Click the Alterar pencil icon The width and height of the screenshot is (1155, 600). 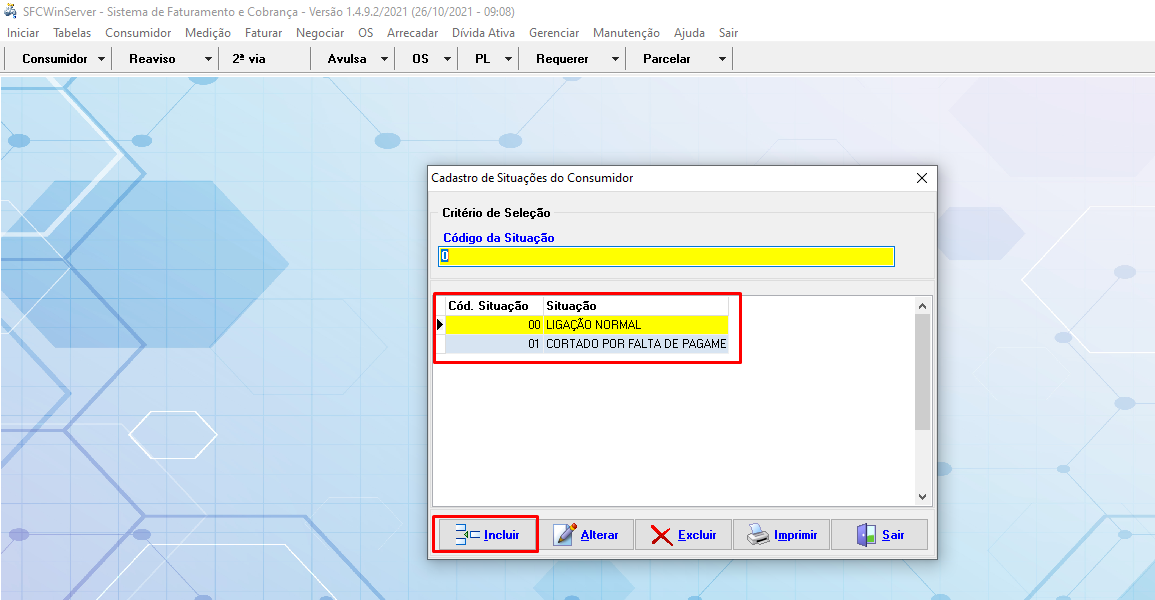565,535
